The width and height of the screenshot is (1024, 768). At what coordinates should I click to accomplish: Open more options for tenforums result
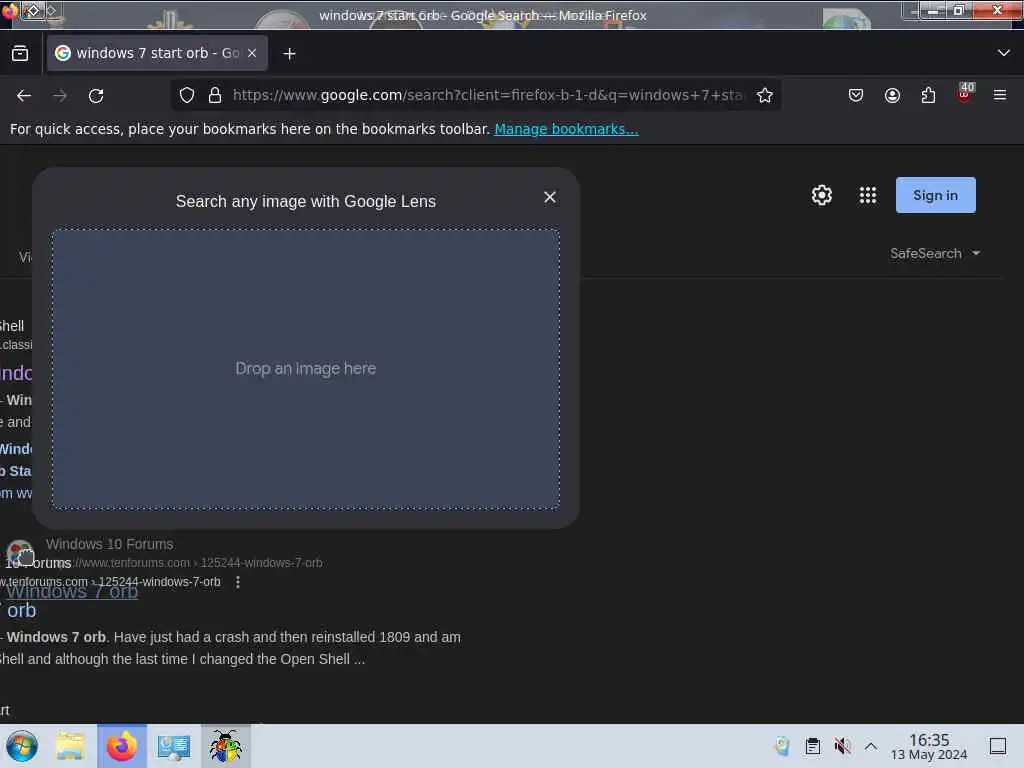(238, 582)
